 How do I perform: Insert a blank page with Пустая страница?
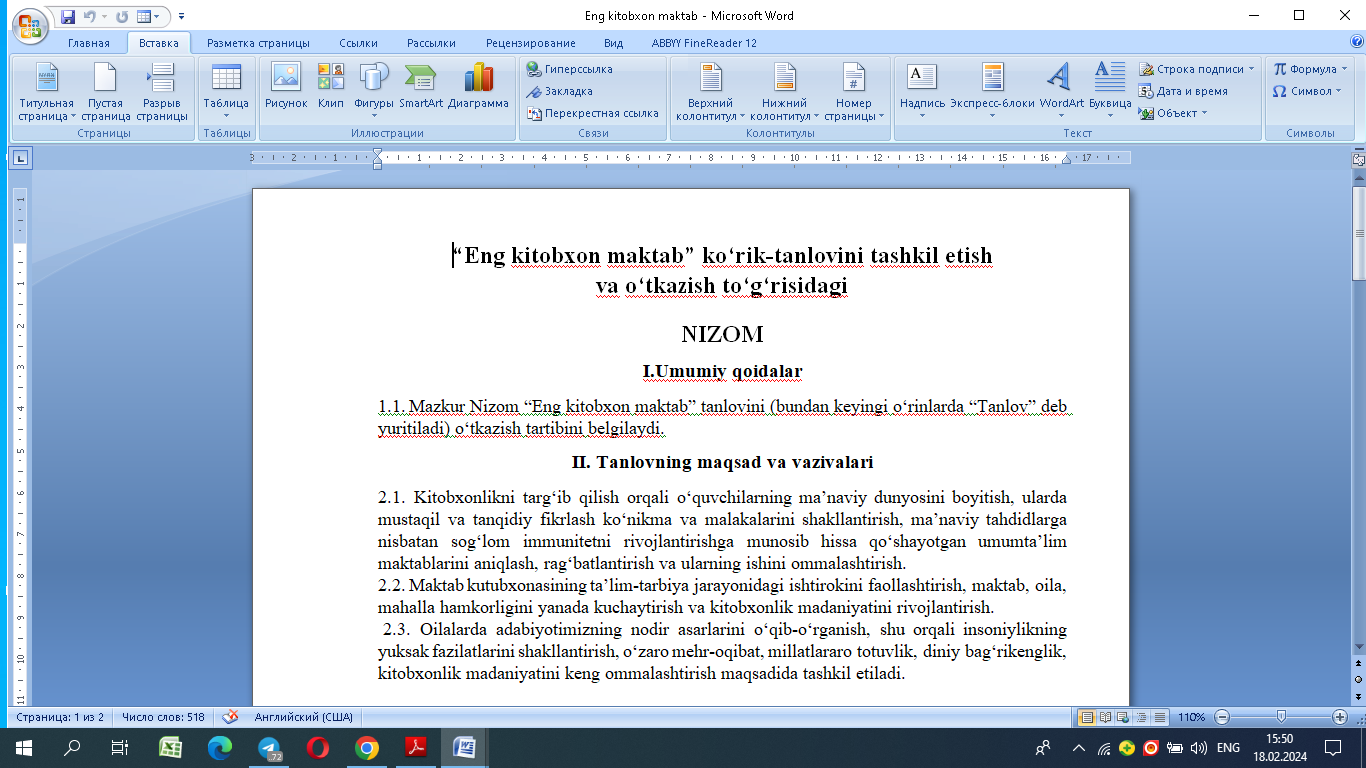105,92
